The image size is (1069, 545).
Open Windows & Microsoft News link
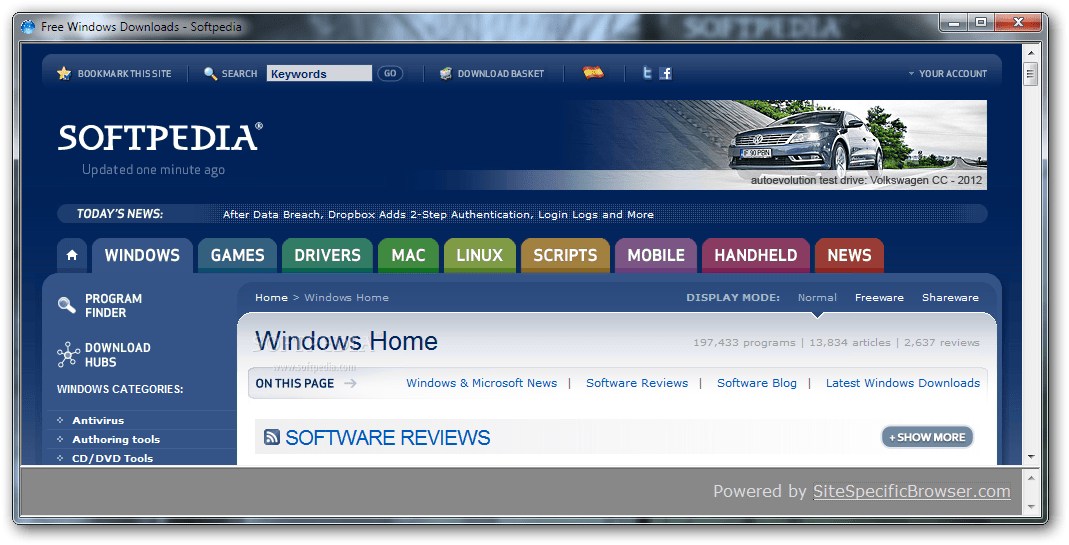(481, 383)
